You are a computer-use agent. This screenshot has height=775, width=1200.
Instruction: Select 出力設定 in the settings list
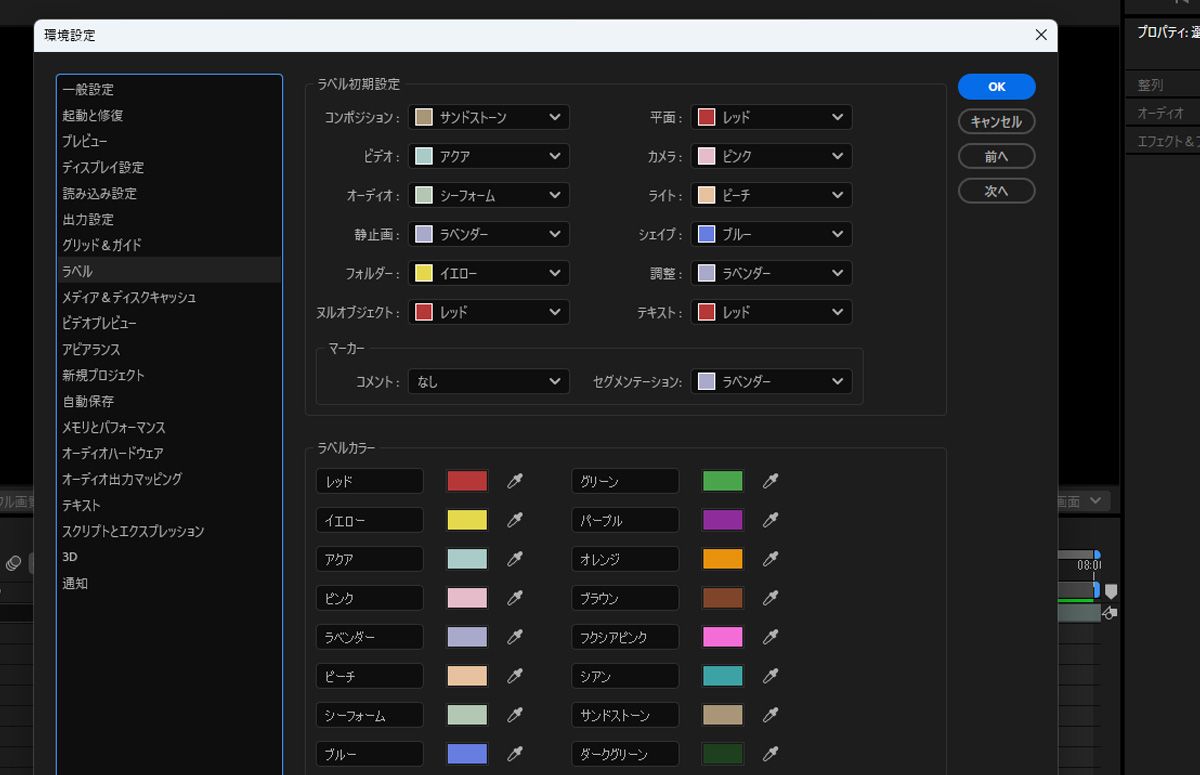click(x=169, y=219)
